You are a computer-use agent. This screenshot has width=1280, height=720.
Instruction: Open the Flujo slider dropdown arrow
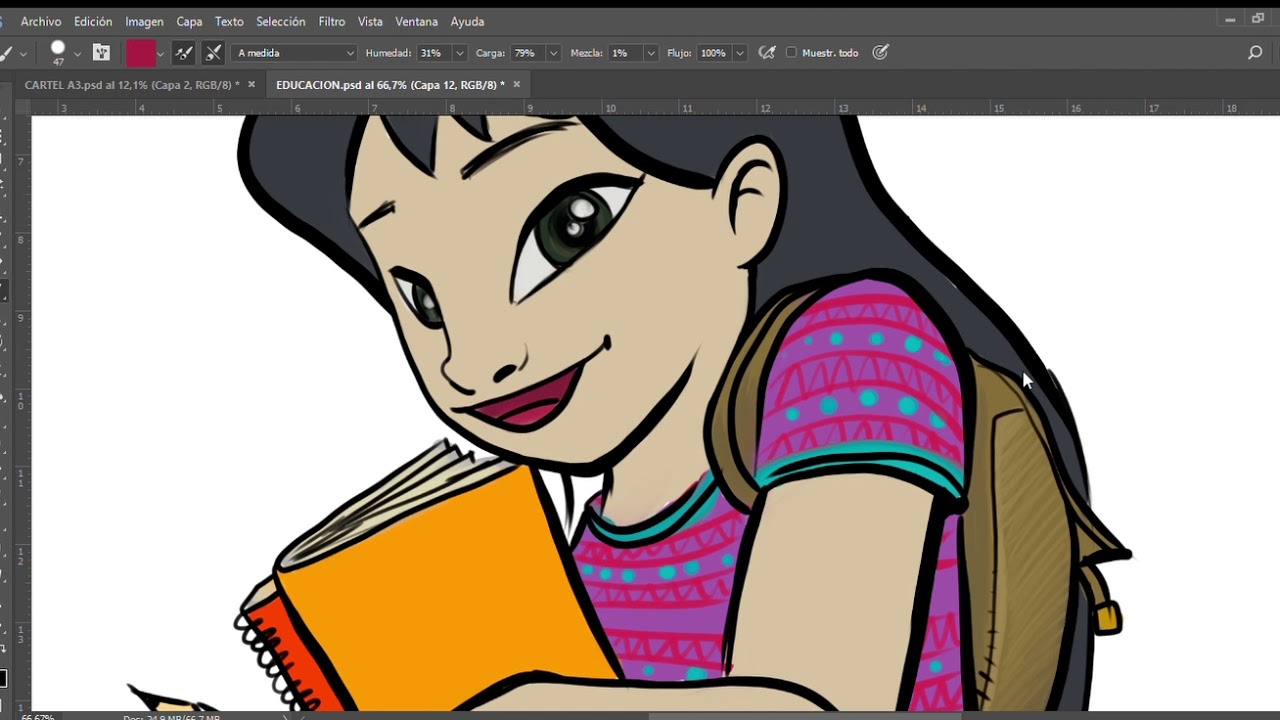[x=740, y=53]
